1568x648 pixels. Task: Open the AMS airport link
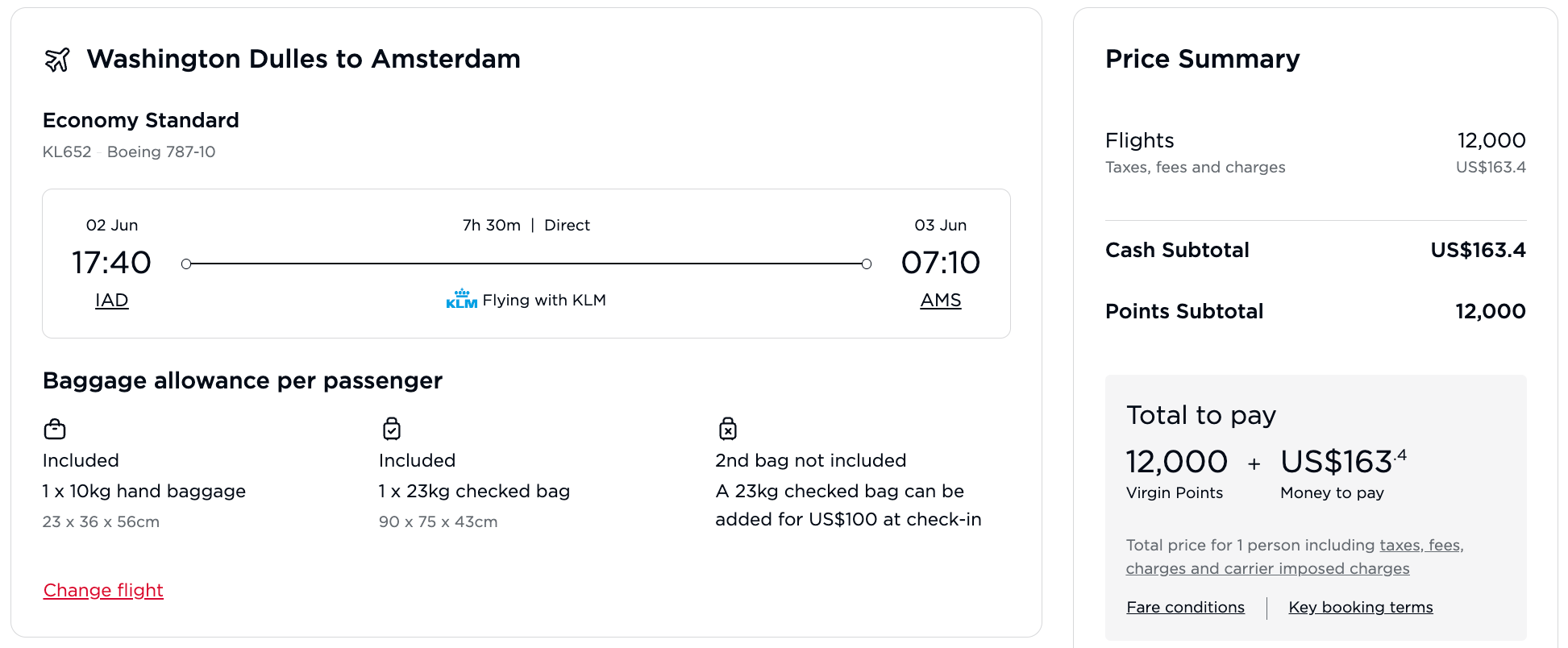[940, 300]
